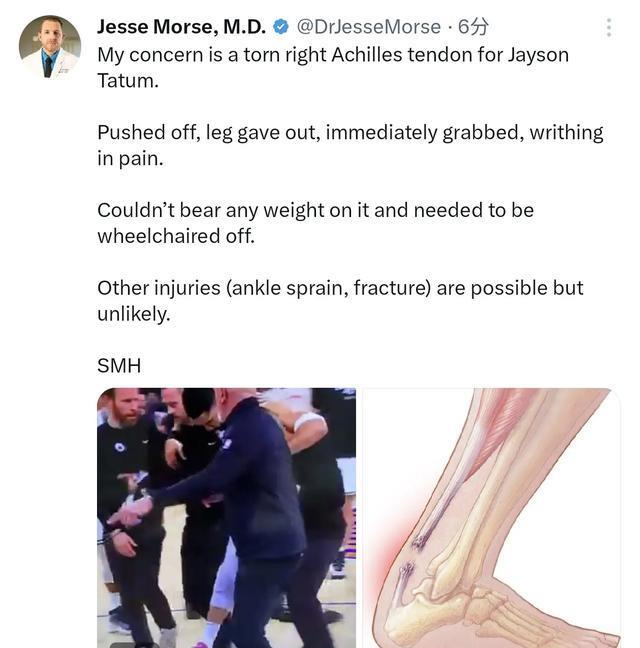Open the Achilles tendon anatomy illustration
Viewport: 640px width, 648px height.
[491, 518]
